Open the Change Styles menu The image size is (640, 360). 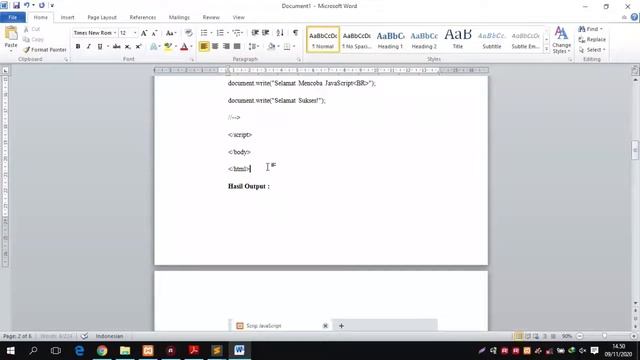coord(562,40)
